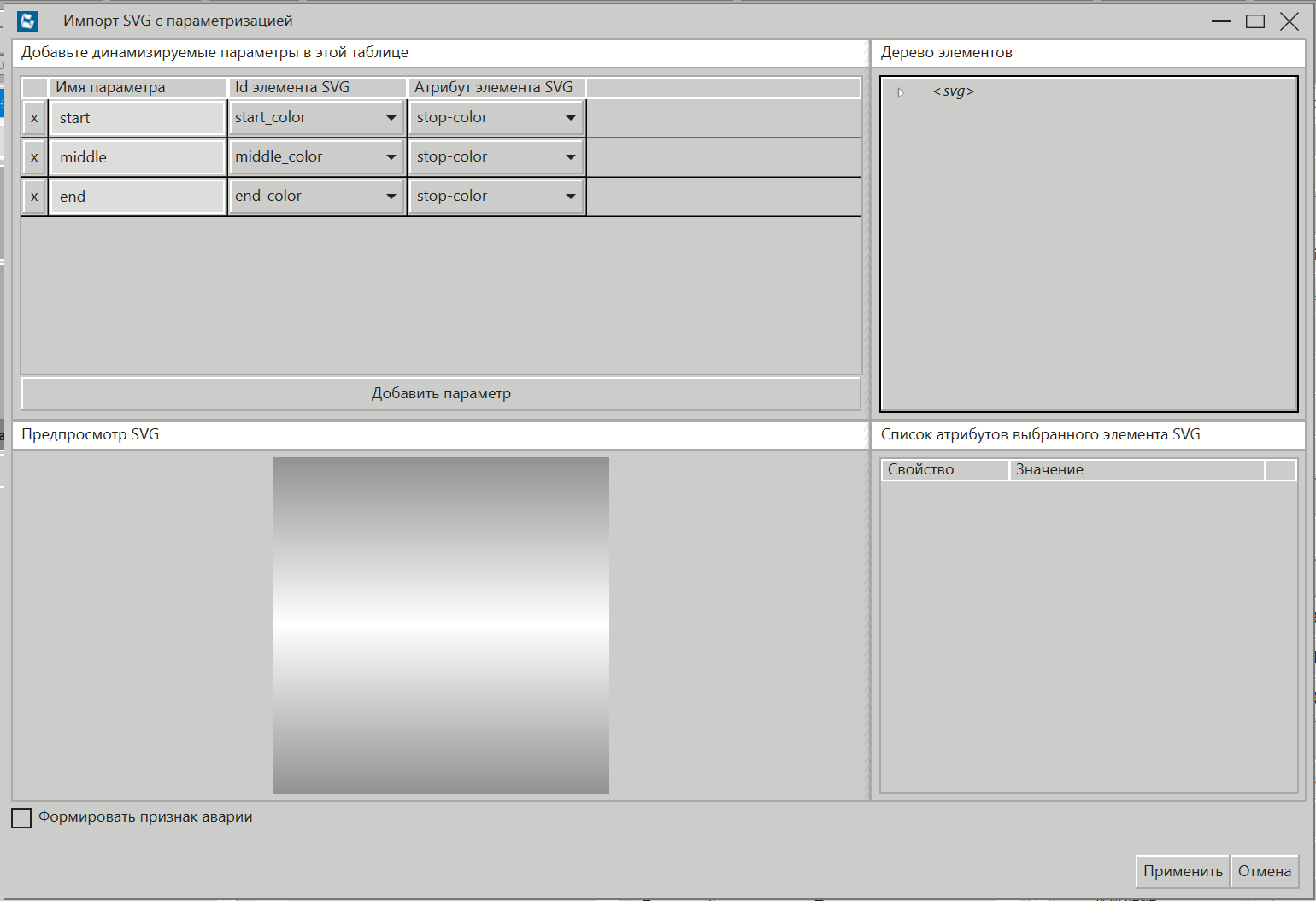Open the start_color element Id dropdown
This screenshot has height=901, width=1316.
pyautogui.click(x=391, y=118)
